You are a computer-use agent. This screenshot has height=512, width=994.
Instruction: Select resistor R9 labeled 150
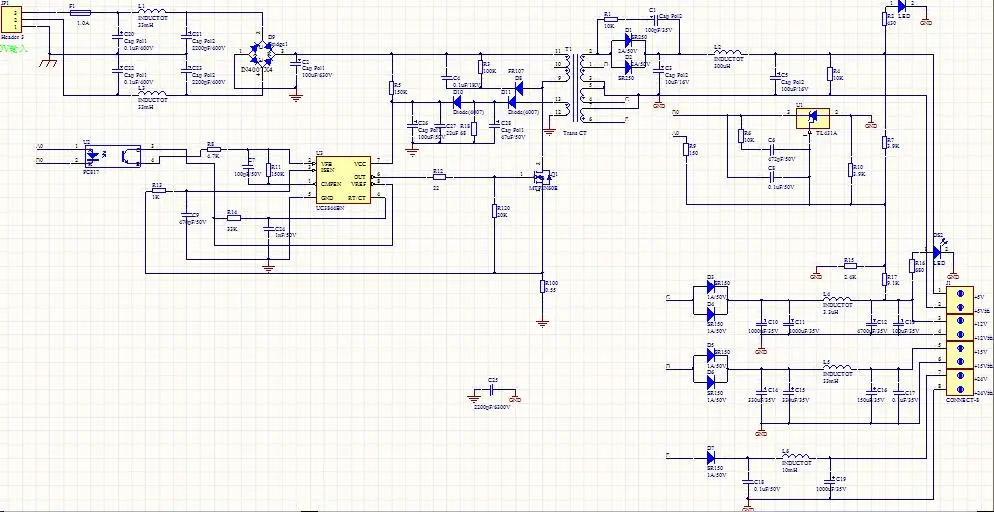(685, 149)
